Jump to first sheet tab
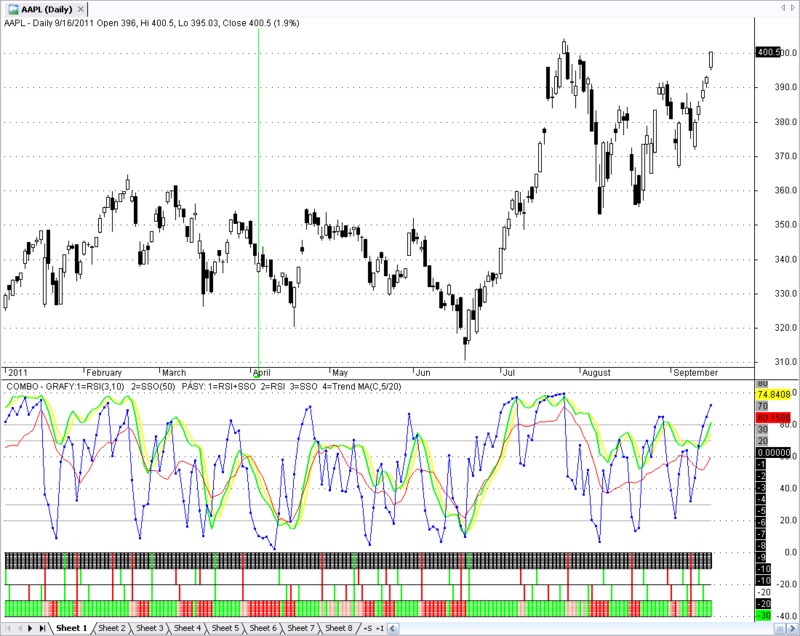800x636 pixels. coord(8,628)
